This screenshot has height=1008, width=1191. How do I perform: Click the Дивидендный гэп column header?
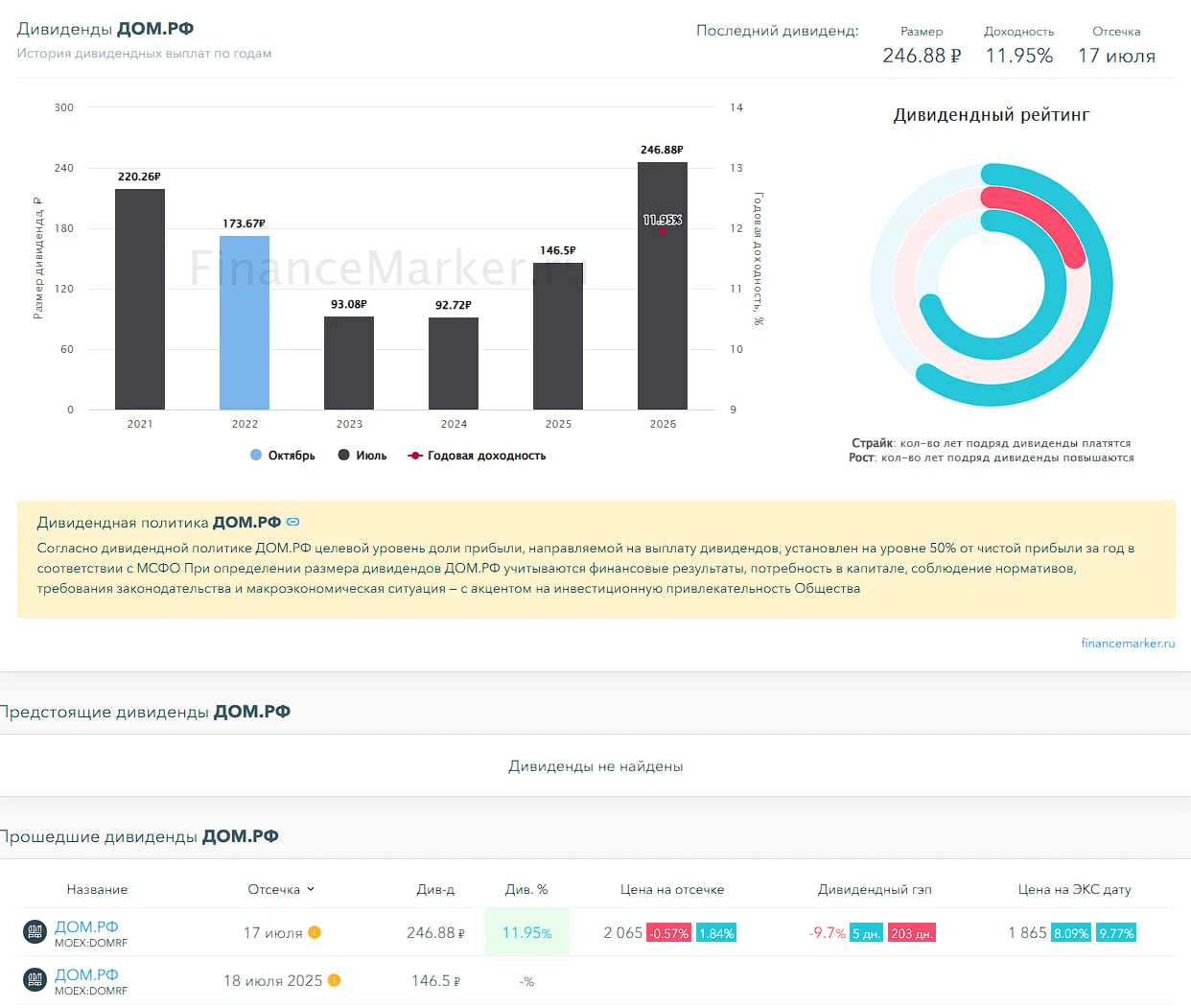pyautogui.click(x=875, y=889)
